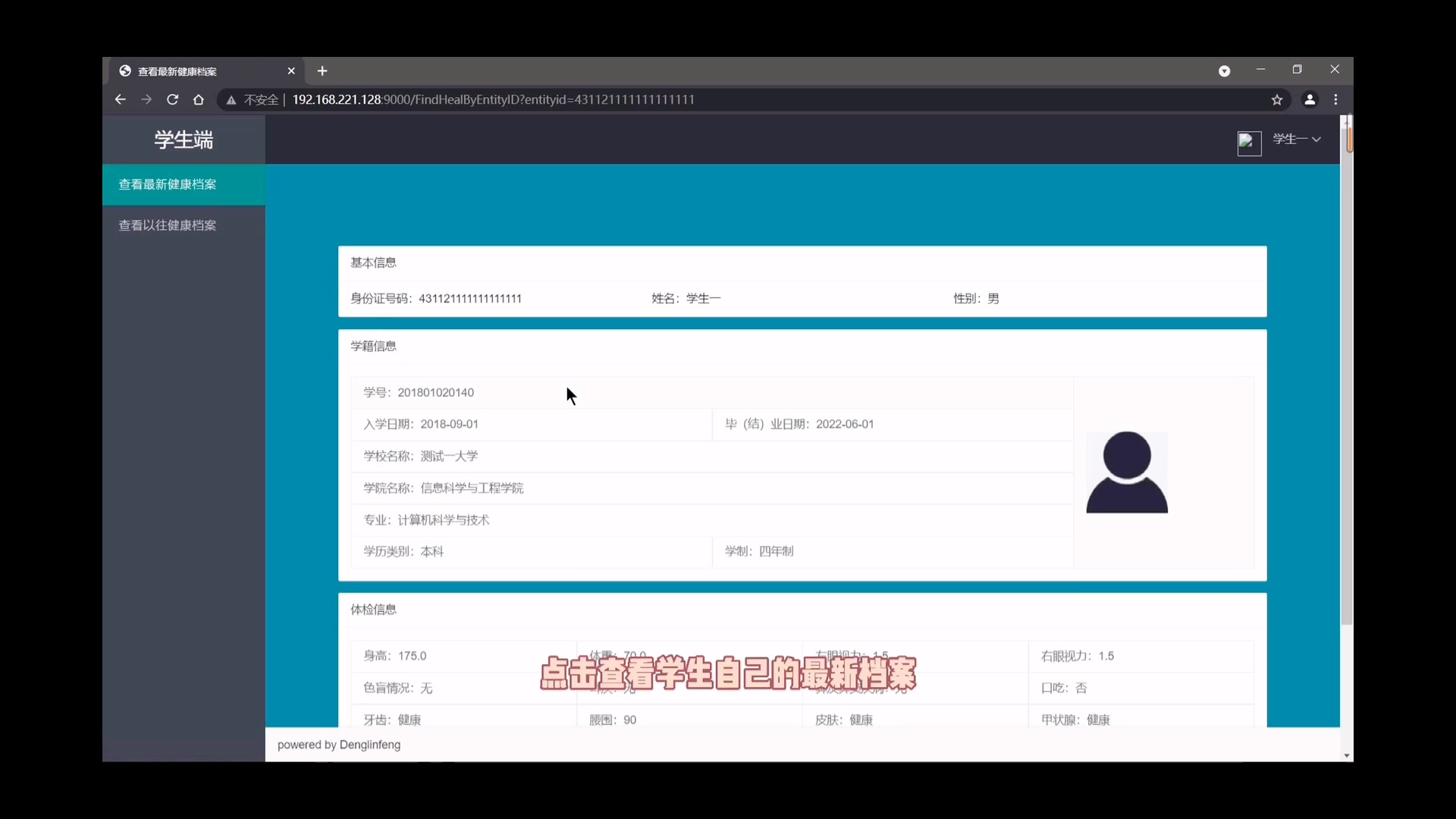Click the browser forward arrow
The image size is (1456, 819).
(146, 99)
